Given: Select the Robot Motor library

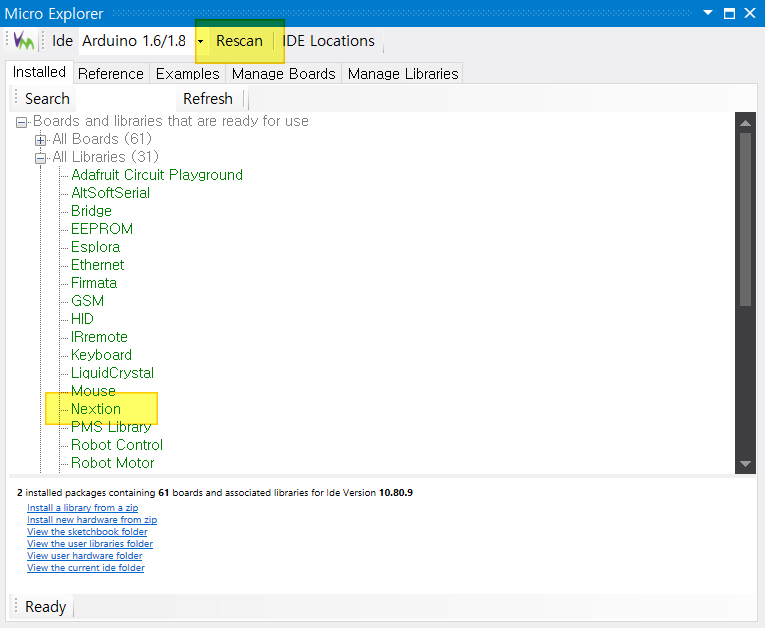Looking at the screenshot, I should (x=113, y=463).
